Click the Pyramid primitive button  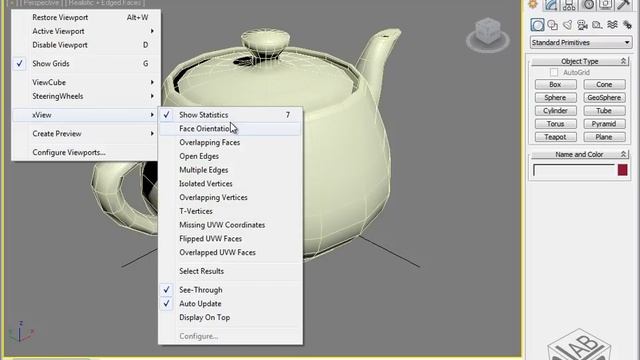coord(604,124)
